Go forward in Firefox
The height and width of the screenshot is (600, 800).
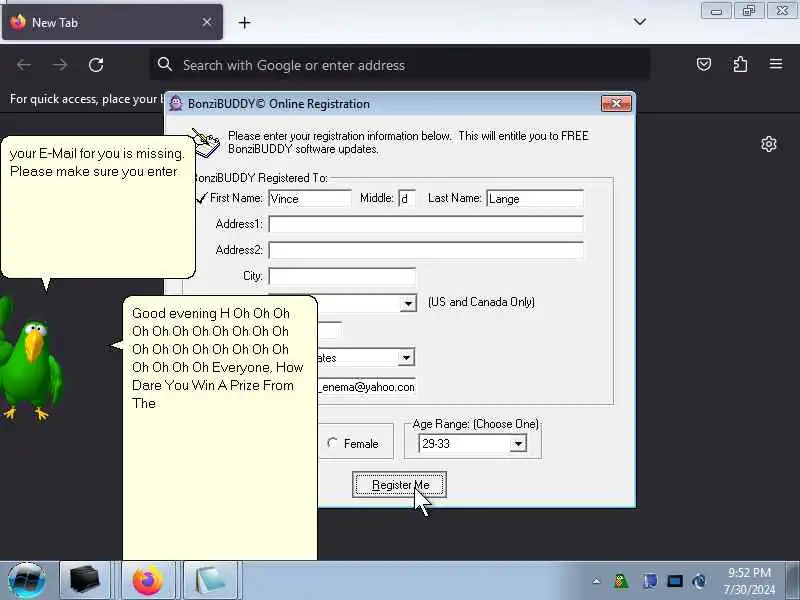point(60,65)
